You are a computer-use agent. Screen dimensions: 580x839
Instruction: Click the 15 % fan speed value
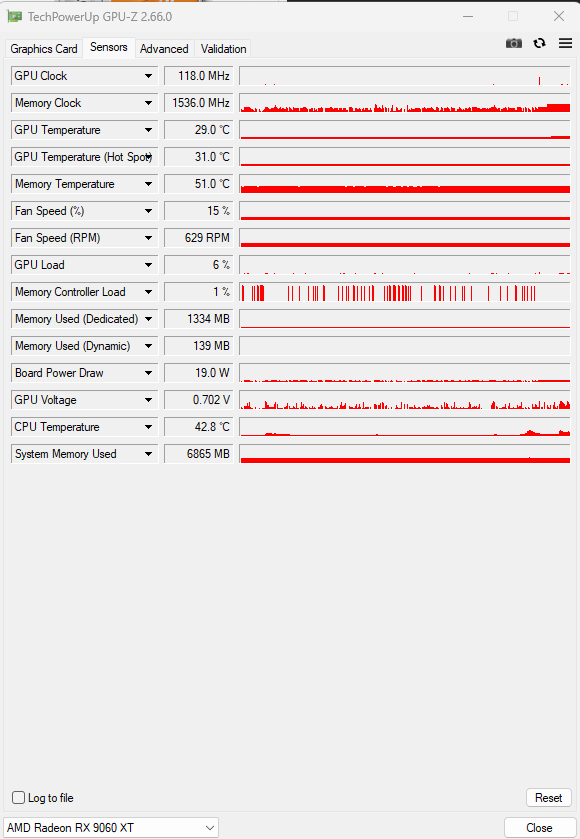[199, 211]
